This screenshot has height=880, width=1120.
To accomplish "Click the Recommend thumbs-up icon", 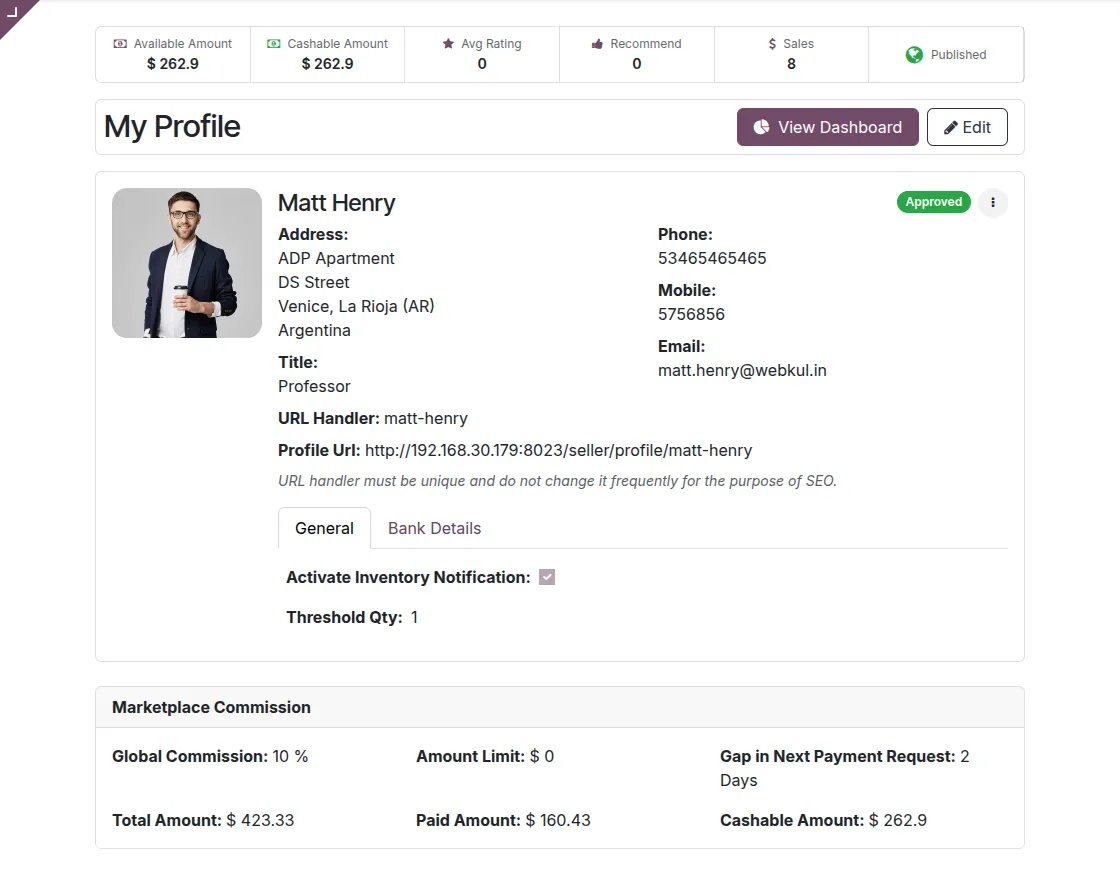I will click(597, 44).
